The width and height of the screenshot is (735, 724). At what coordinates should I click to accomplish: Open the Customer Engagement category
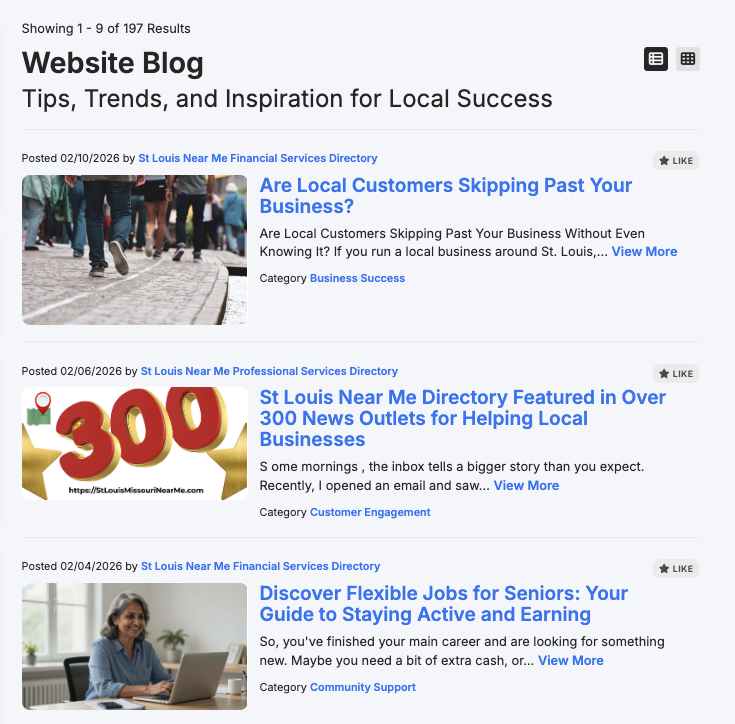[370, 512]
